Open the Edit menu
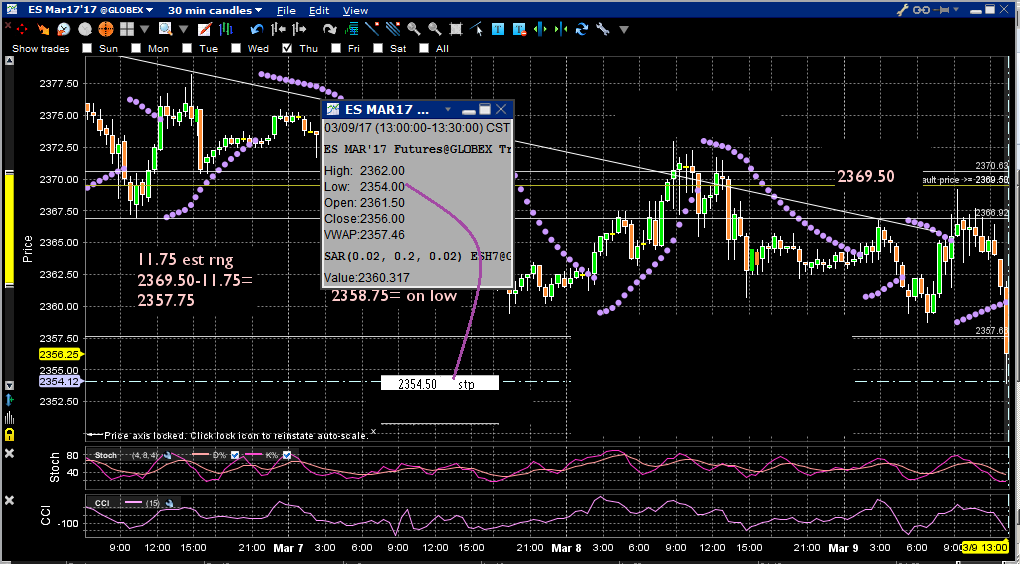 coord(319,10)
